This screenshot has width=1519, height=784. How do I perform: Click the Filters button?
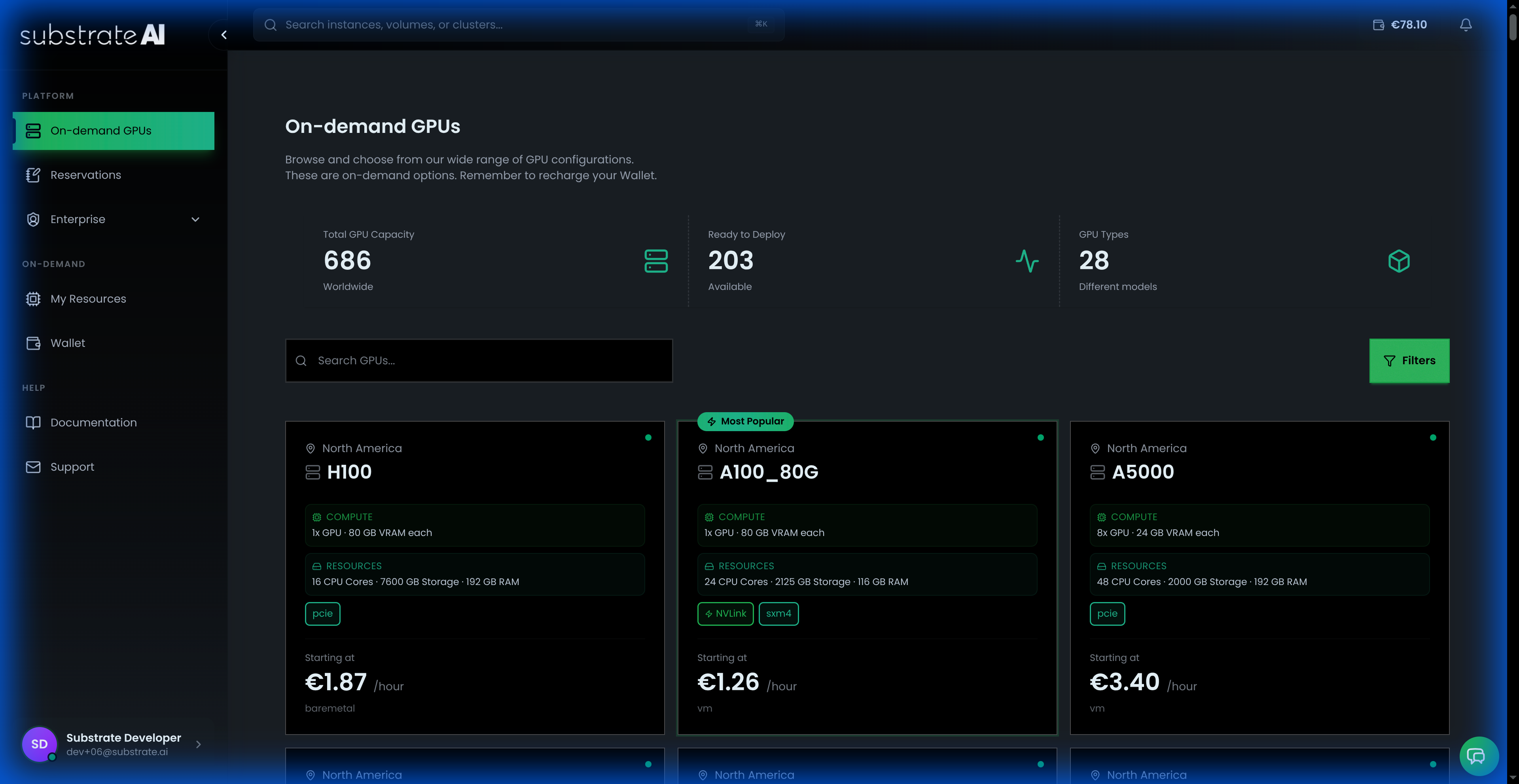tap(1409, 360)
